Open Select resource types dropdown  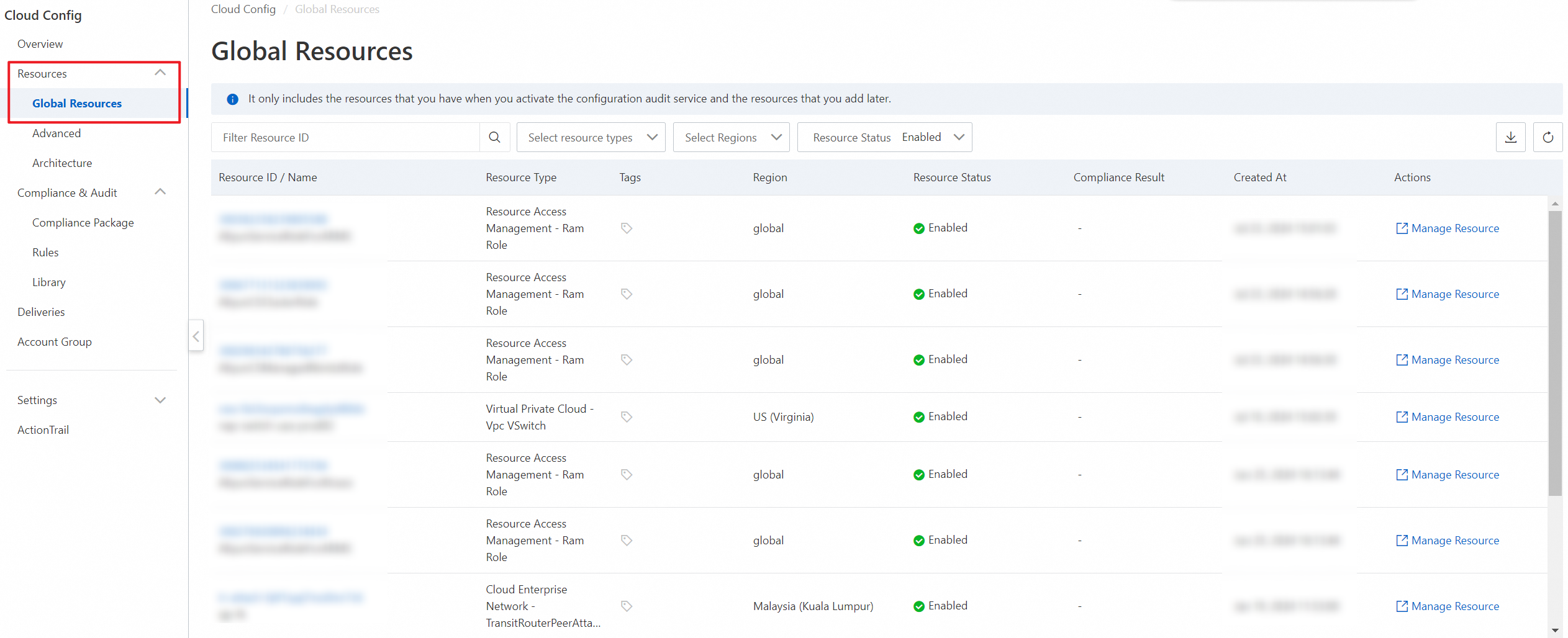(591, 137)
